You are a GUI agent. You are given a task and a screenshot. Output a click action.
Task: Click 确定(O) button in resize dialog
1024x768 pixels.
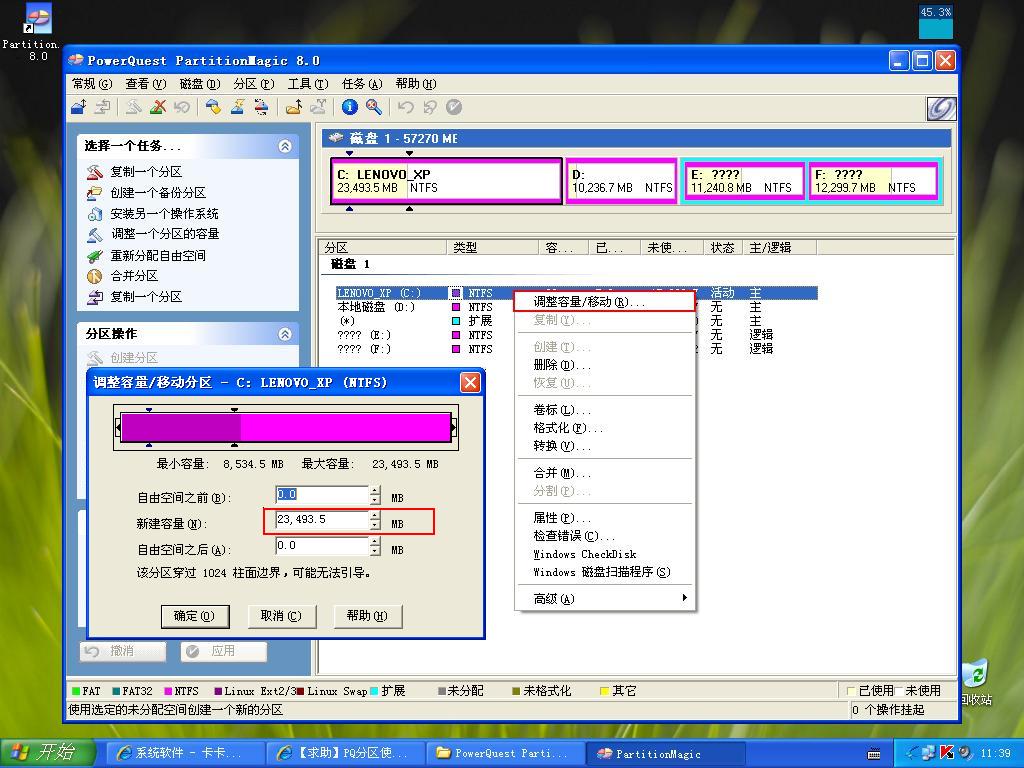[195, 616]
